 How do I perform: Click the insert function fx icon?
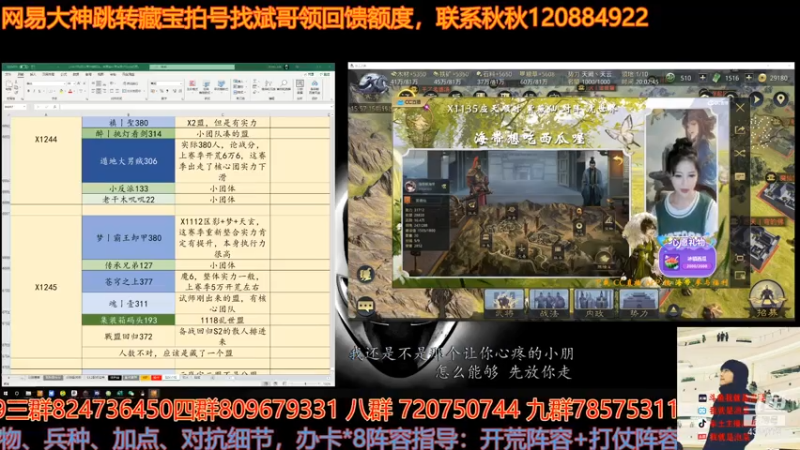point(55,107)
